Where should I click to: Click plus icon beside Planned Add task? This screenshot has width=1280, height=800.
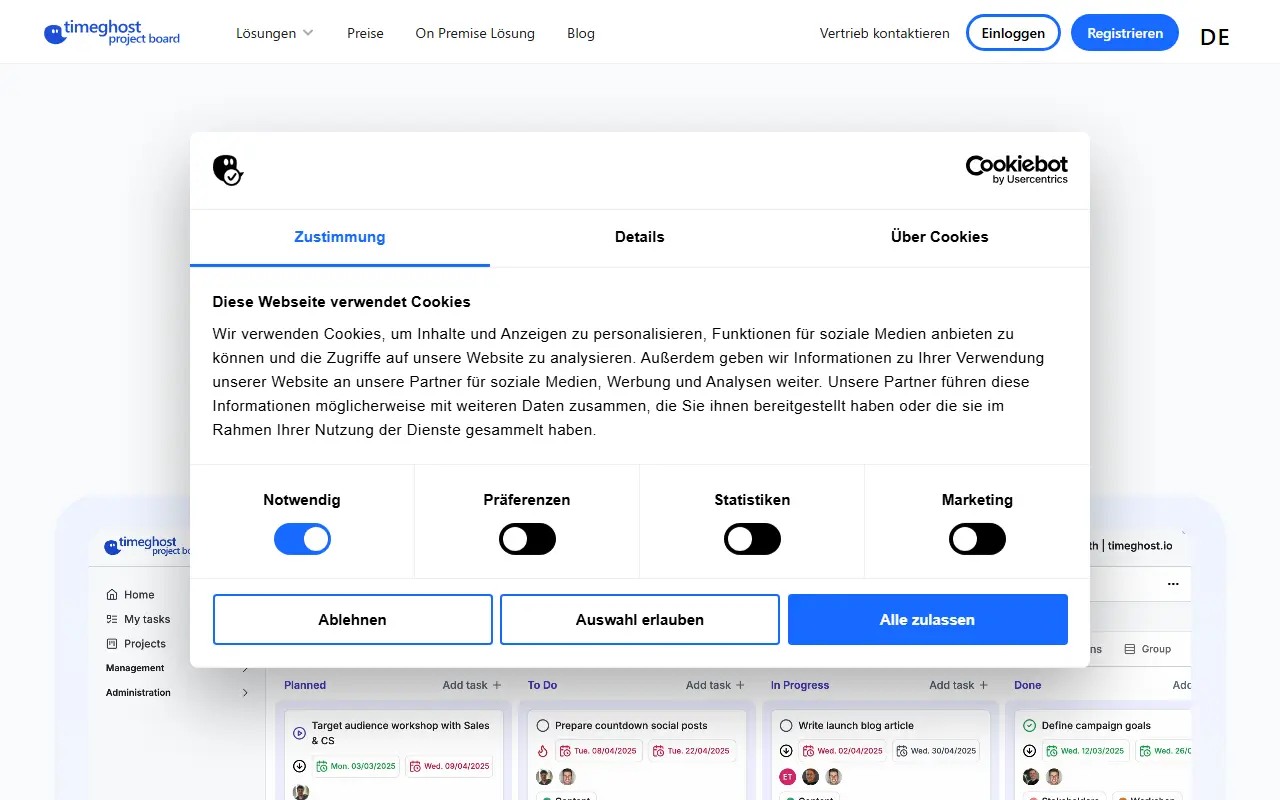pos(497,685)
